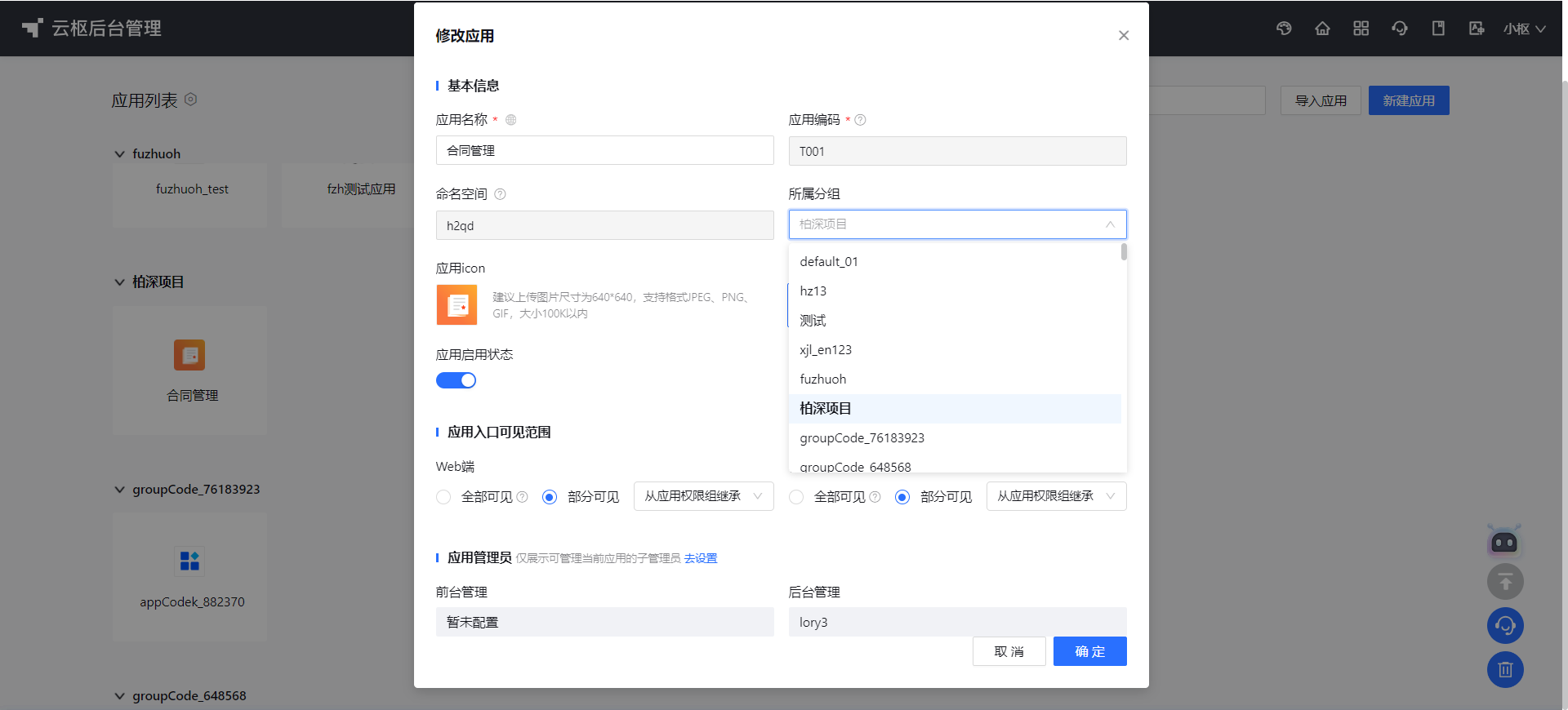Image resolution: width=1568 pixels, height=710 pixels.
Task: Click the headset support icon in header
Action: pyautogui.click(x=1400, y=29)
